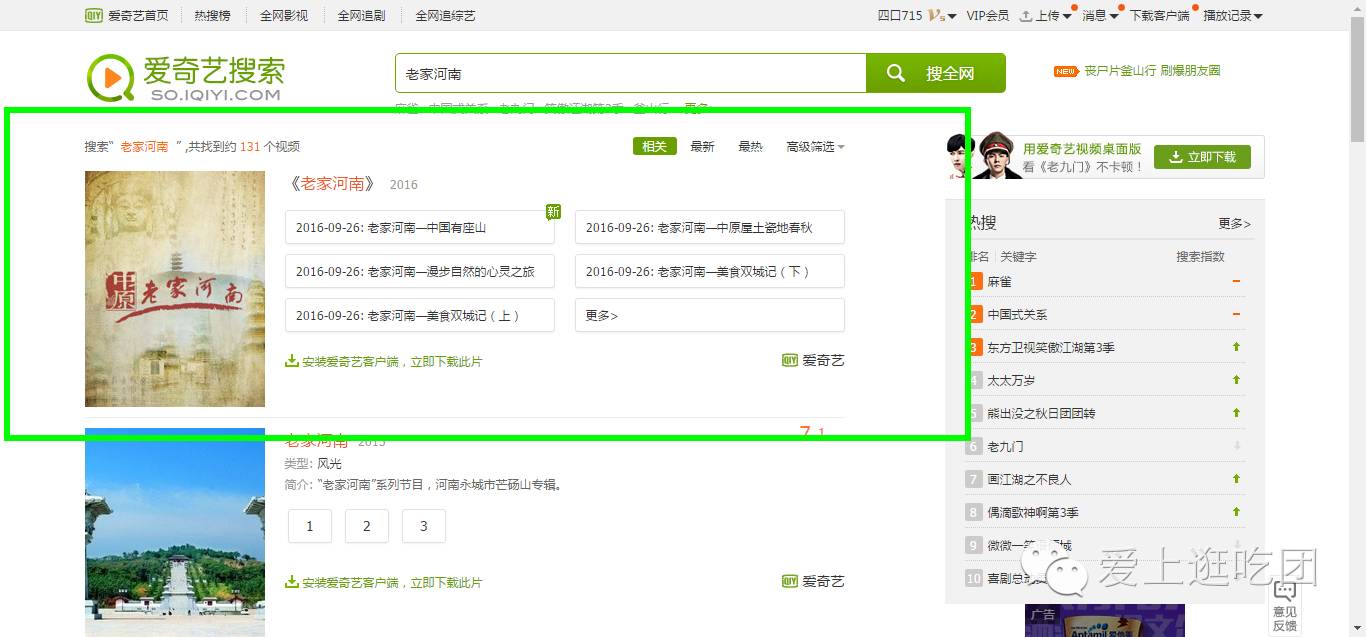This screenshot has width=1366, height=637.
Task: Select the 最新 sort tab
Action: click(x=703, y=146)
